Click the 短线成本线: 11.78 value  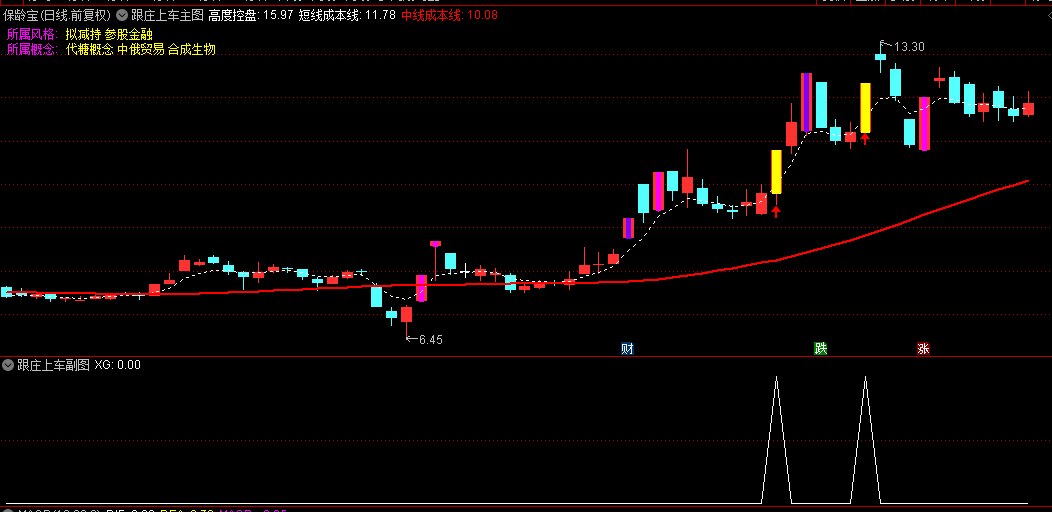point(348,15)
